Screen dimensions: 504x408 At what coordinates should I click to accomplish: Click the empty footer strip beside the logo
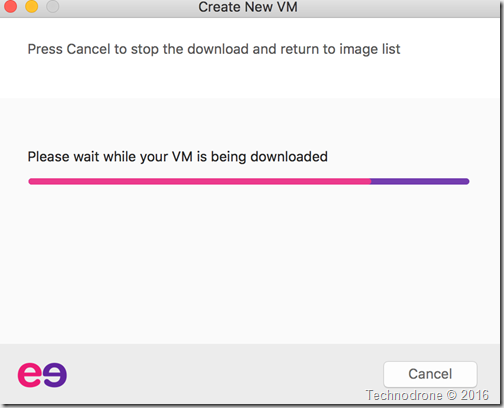(223, 374)
